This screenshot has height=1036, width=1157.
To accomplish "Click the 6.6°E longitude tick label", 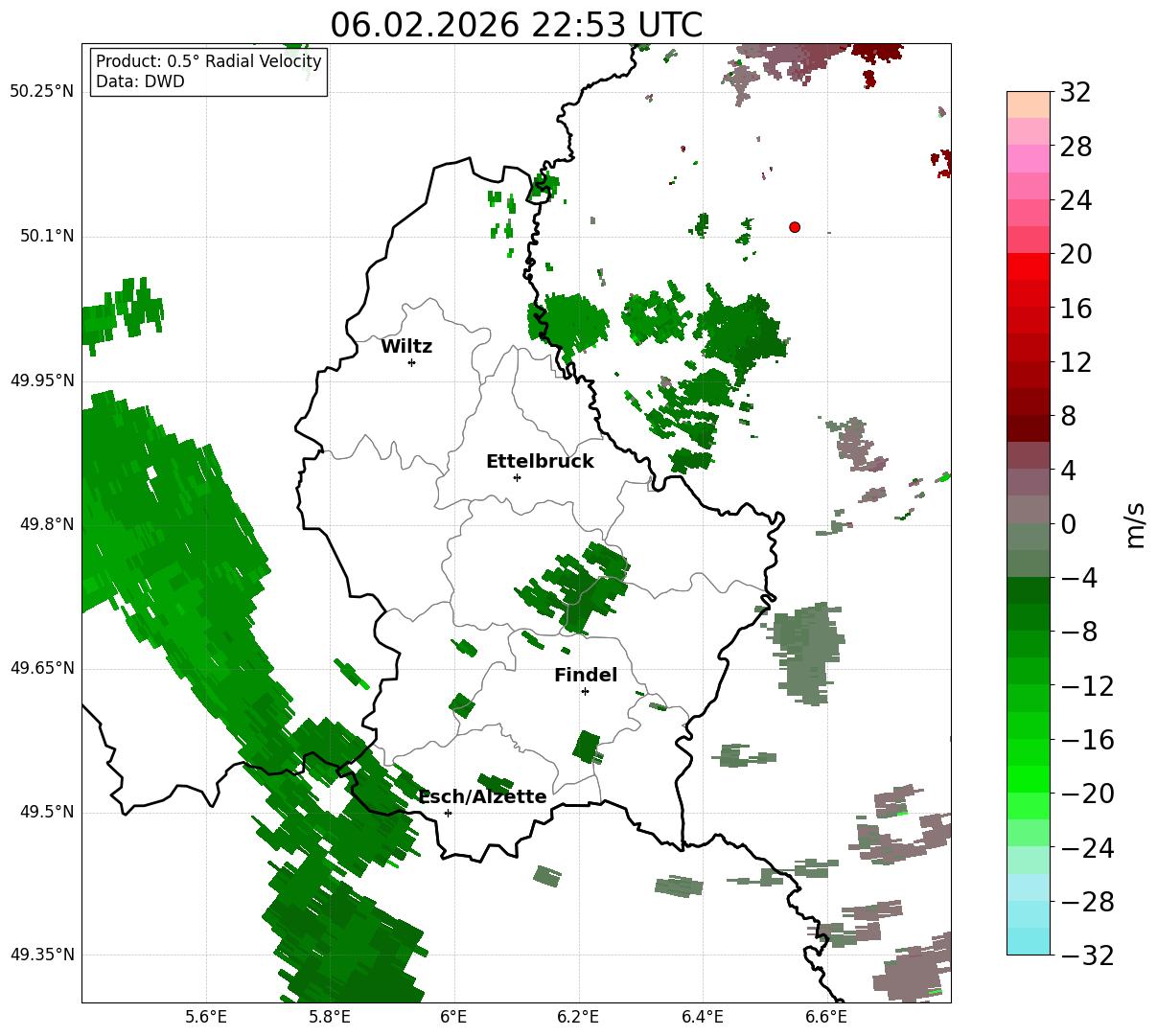I will (x=825, y=1016).
